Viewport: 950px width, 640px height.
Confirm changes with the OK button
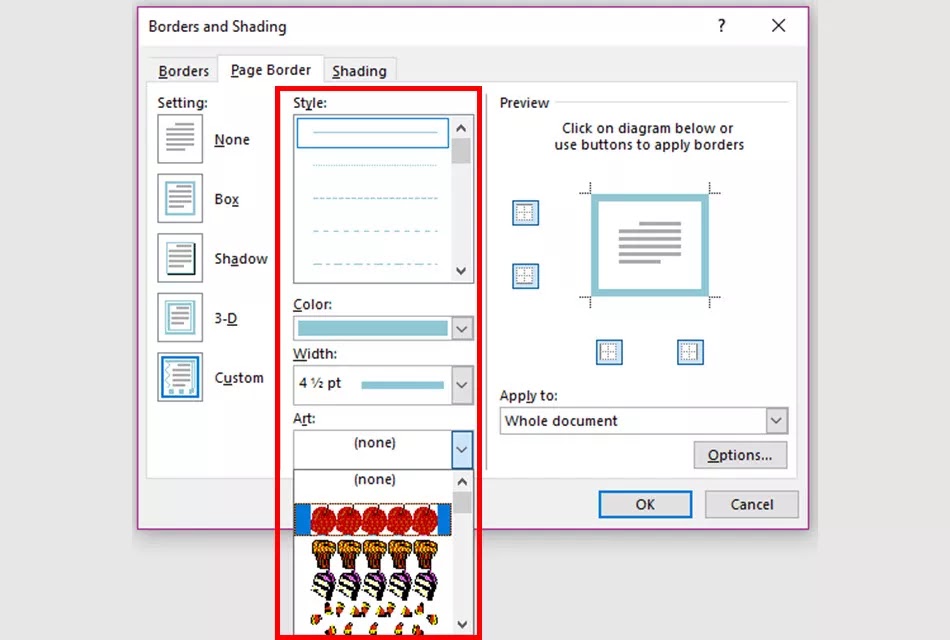click(x=644, y=504)
